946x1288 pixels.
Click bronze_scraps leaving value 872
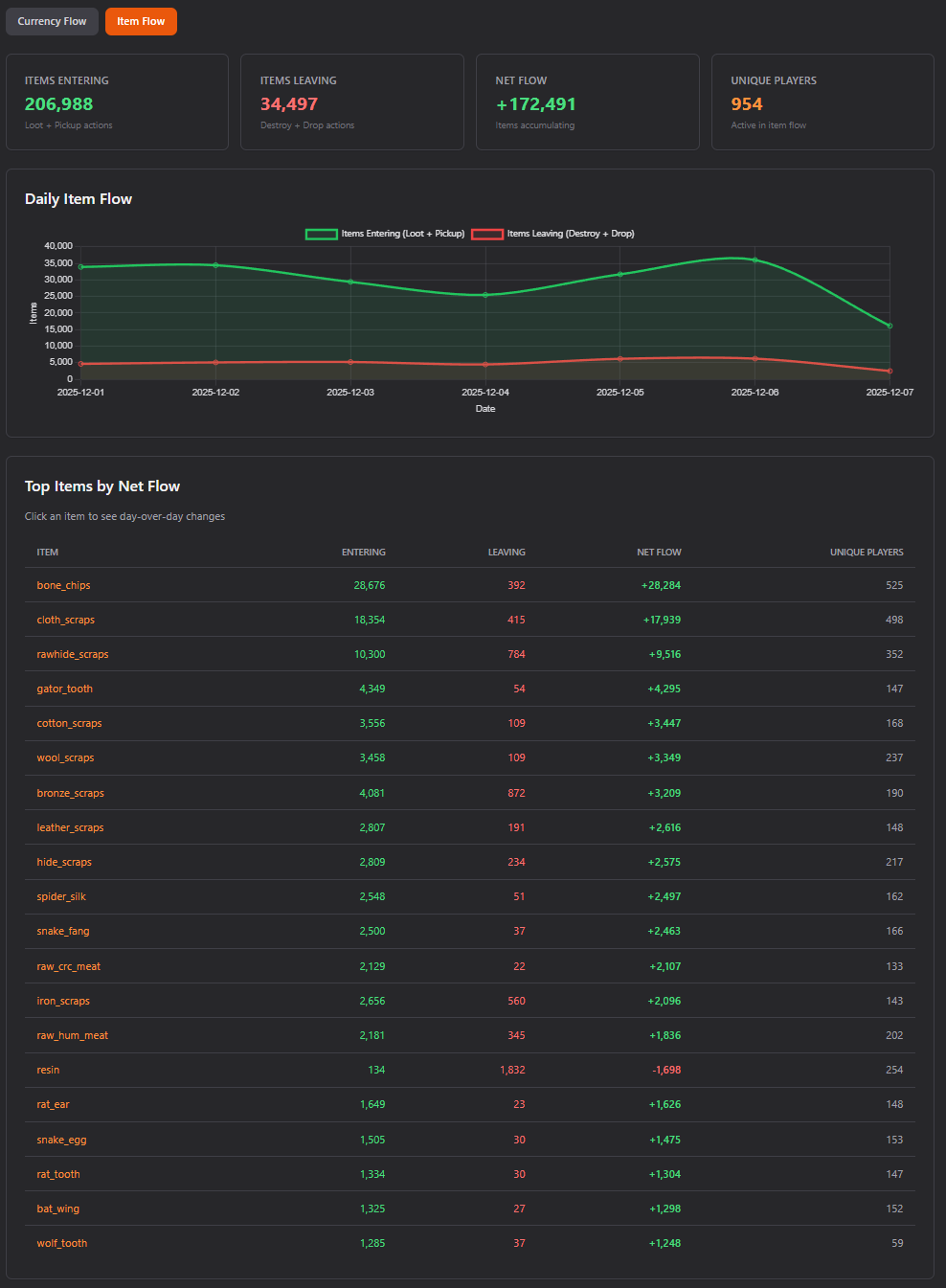[x=516, y=793]
